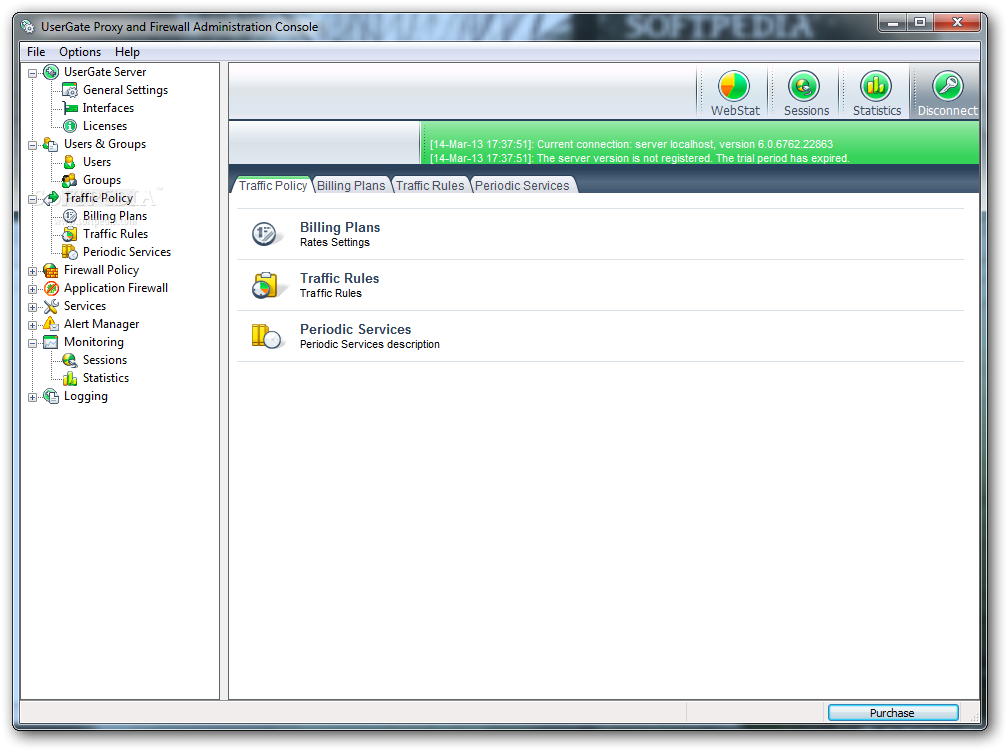Collapse the Users & Groups tree node
Screen dimensions: 1008x751
32,145
